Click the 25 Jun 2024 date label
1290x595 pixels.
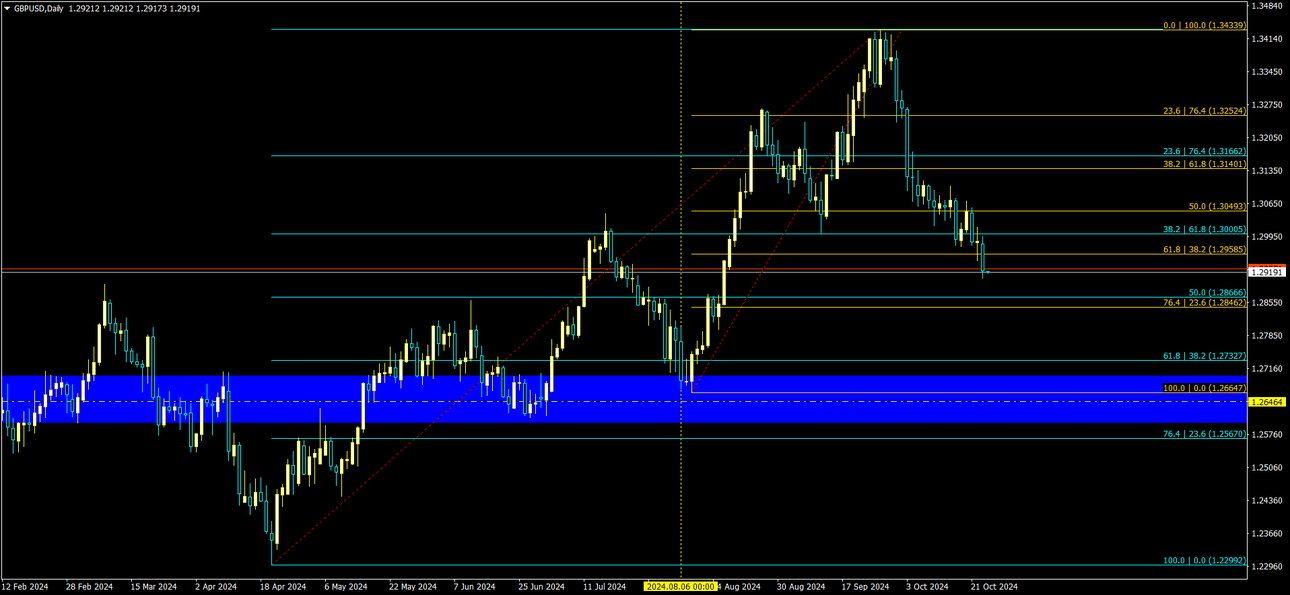[x=540, y=586]
